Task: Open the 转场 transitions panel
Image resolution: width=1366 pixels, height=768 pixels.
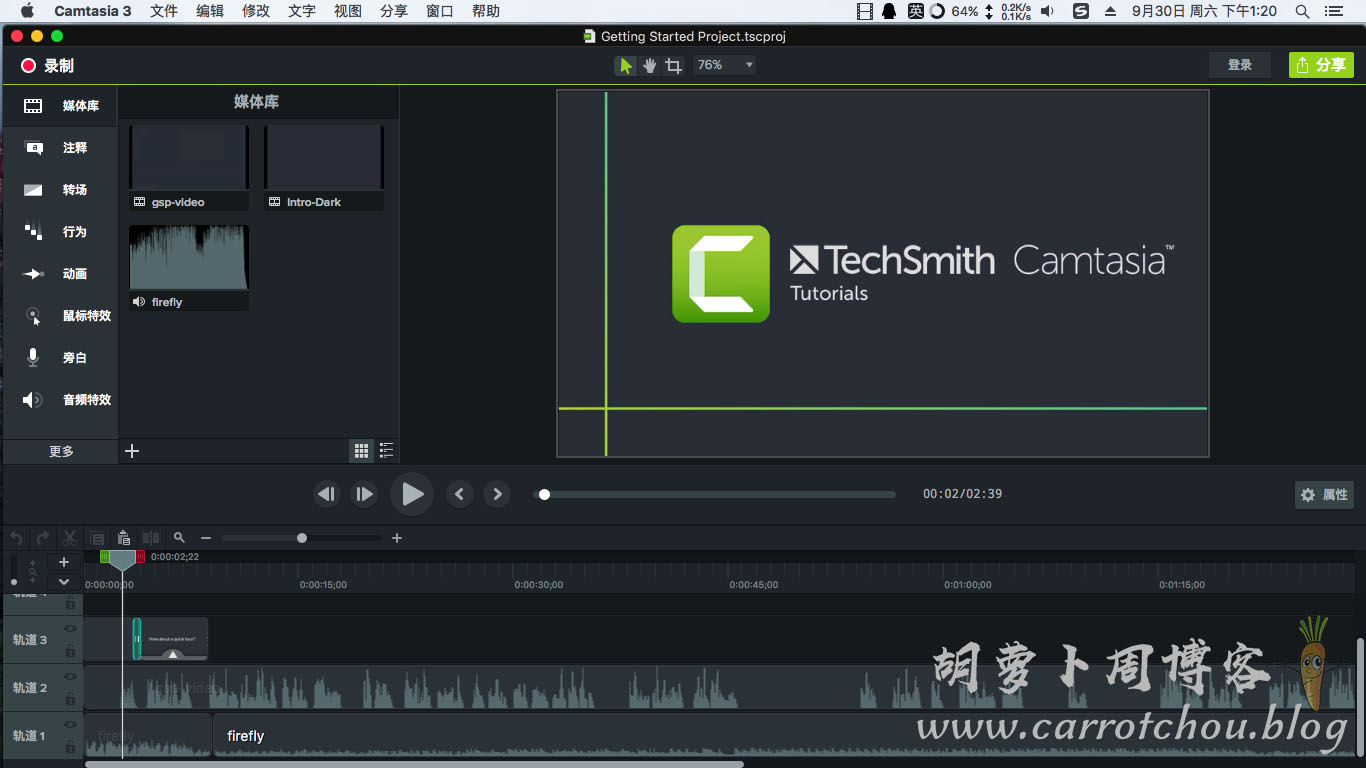Action: [x=60, y=190]
